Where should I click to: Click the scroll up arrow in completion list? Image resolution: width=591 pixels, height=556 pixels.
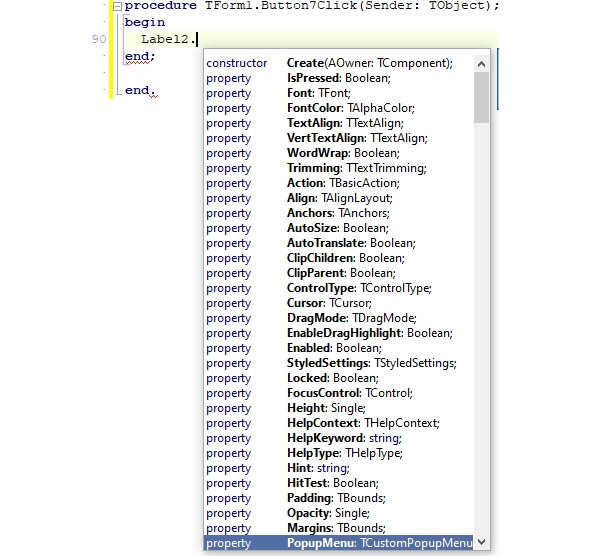pyautogui.click(x=481, y=64)
